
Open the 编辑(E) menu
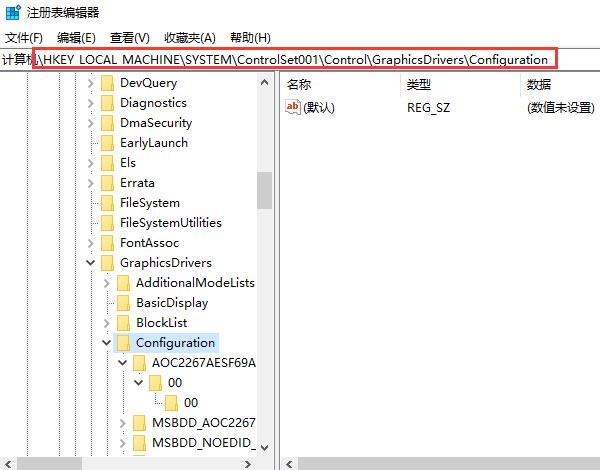(76, 38)
